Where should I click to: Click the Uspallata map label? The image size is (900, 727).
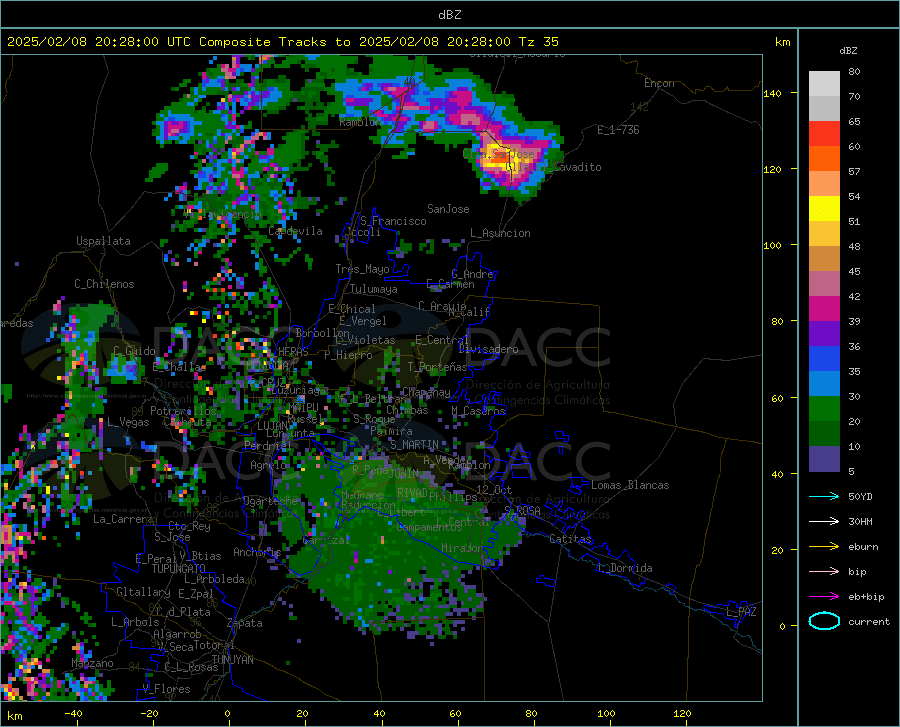pos(103,241)
